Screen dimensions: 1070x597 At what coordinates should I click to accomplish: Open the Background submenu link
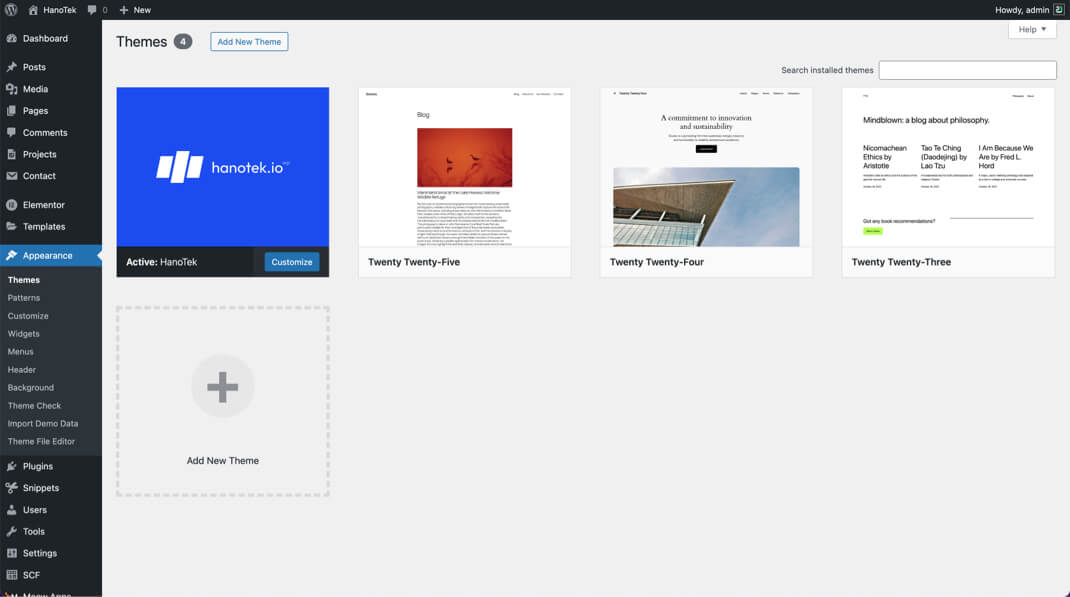[x=31, y=388]
